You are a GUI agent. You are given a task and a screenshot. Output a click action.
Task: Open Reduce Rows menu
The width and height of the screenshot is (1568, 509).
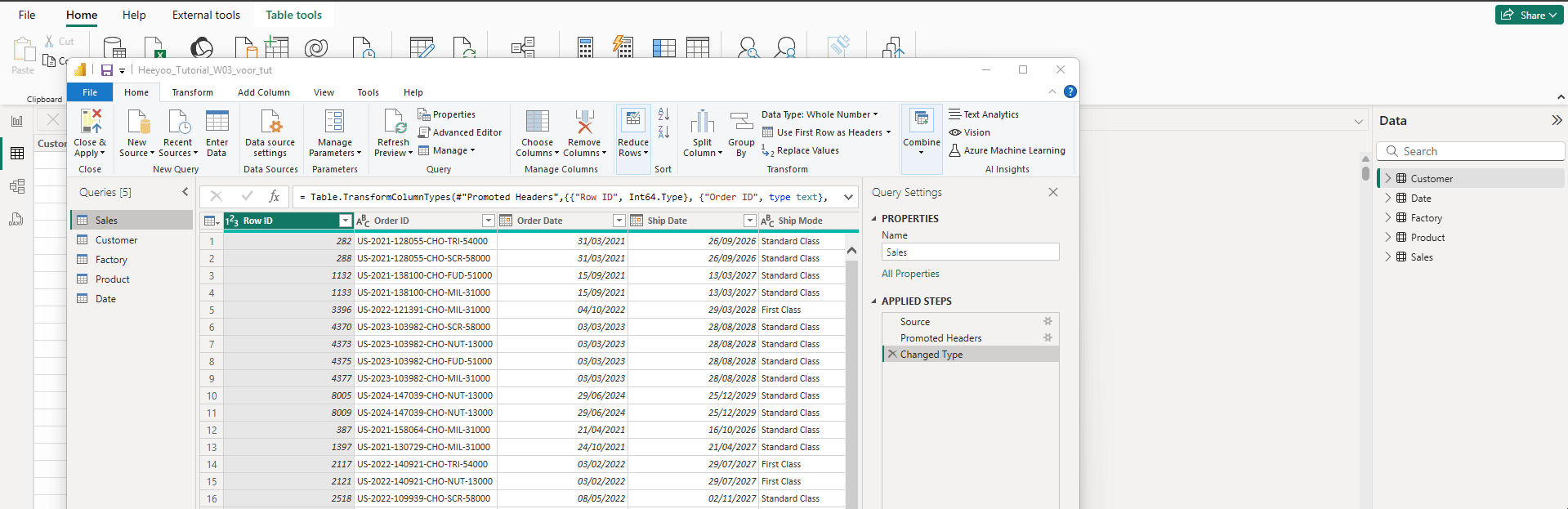point(633,139)
